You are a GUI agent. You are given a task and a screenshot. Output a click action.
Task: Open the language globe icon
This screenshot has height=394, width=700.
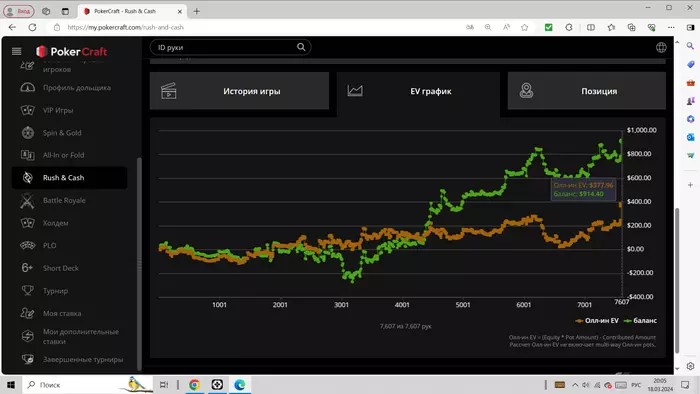coord(661,47)
